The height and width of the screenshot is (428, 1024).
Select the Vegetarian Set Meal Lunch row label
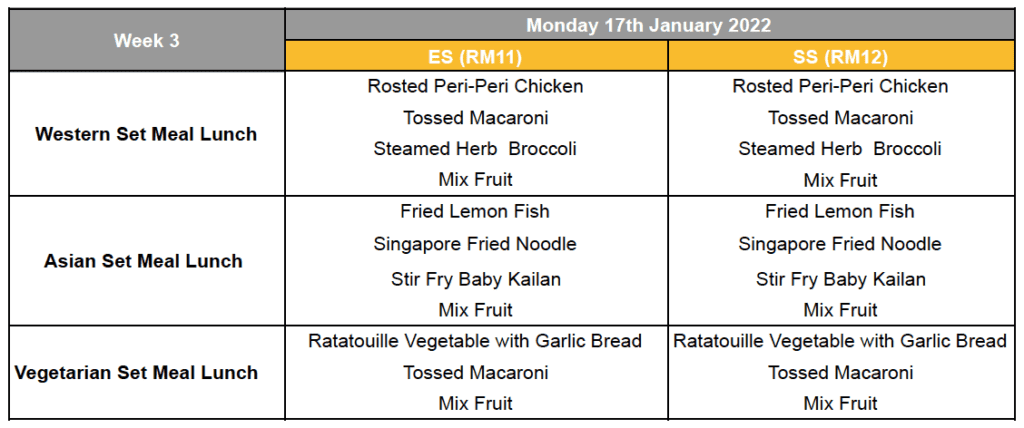coord(136,372)
